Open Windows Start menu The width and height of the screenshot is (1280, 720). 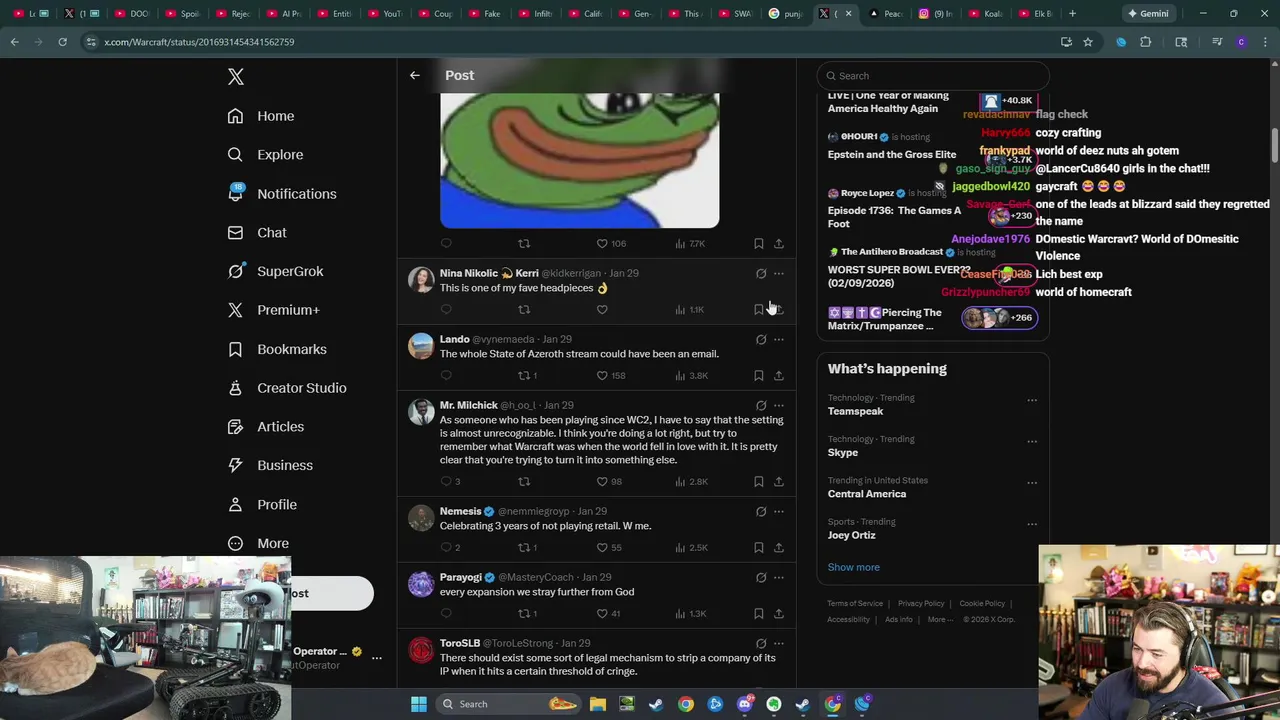tap(419, 704)
